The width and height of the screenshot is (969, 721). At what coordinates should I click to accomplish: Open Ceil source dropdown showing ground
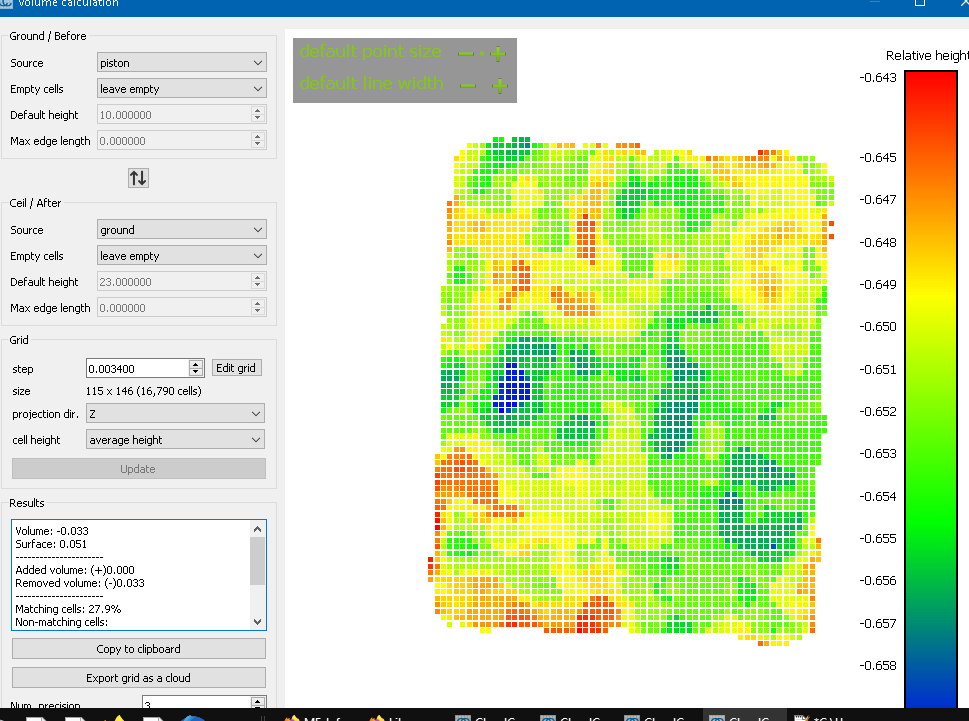(181, 230)
